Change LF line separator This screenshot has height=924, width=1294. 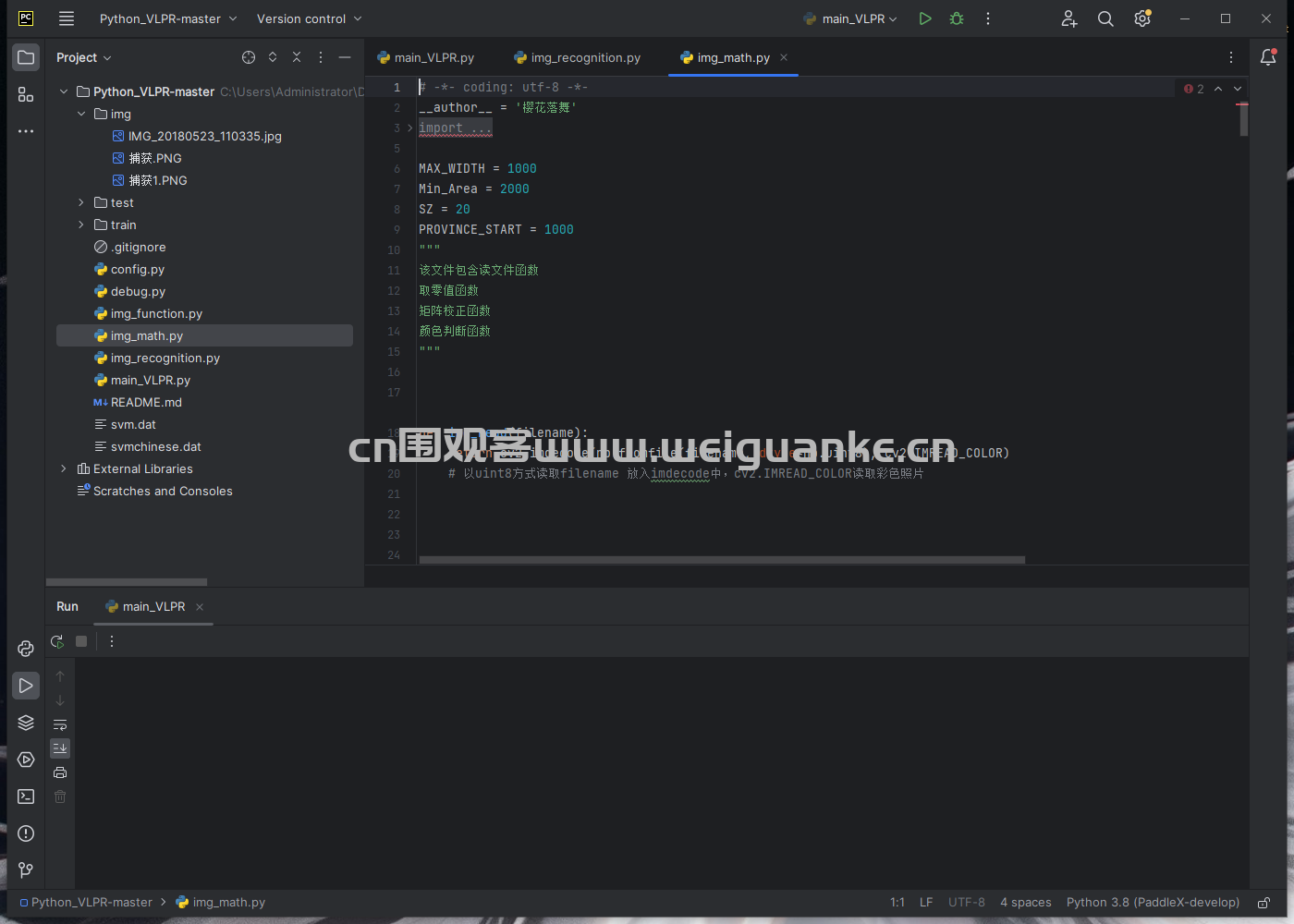click(x=926, y=903)
